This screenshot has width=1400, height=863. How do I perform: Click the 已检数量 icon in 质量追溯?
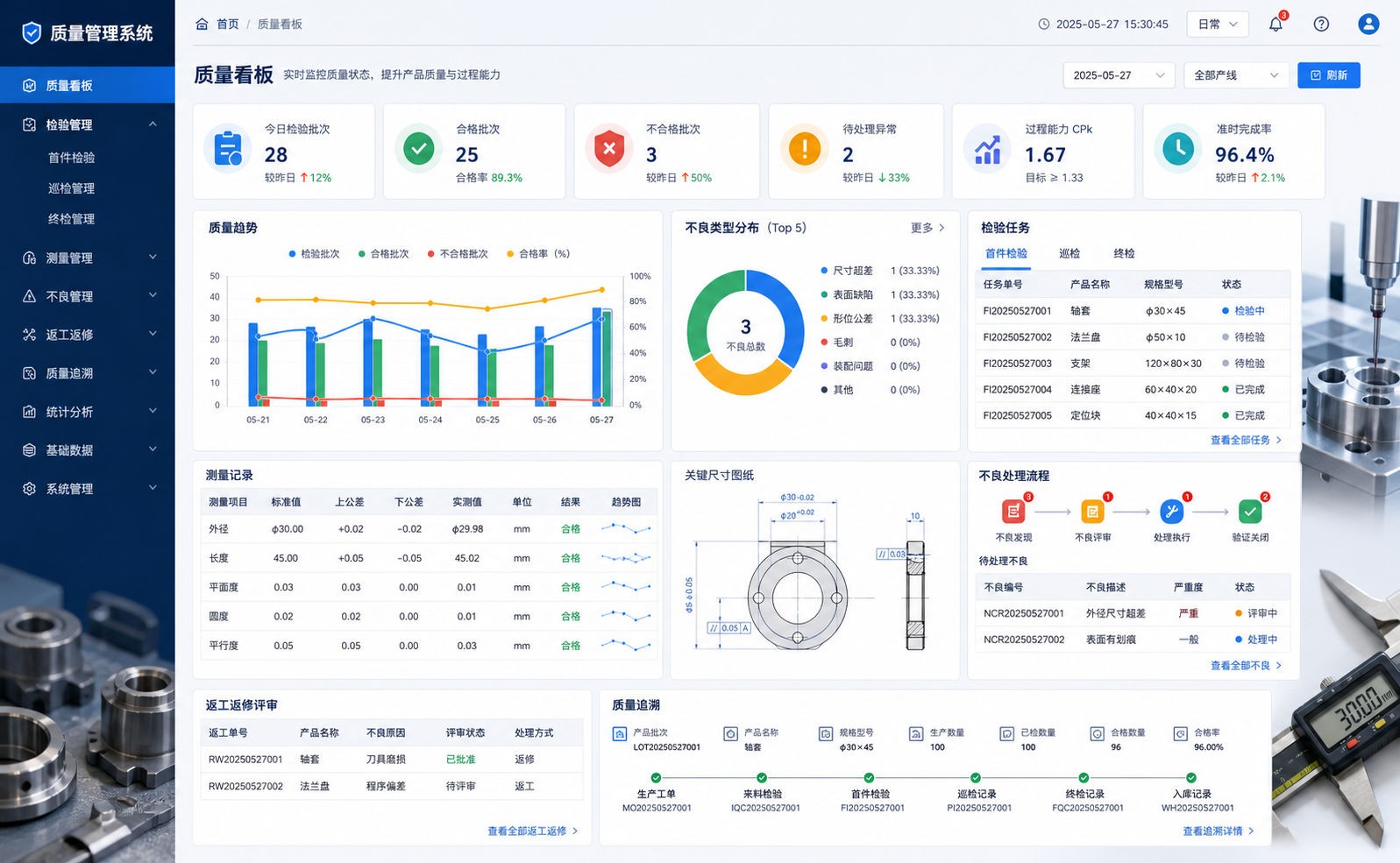tap(1006, 733)
